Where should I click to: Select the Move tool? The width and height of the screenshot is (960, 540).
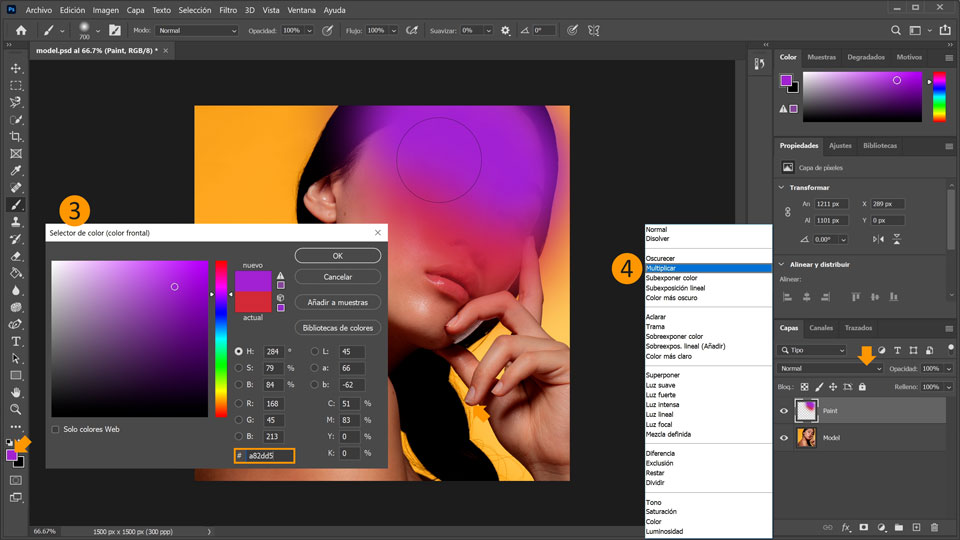tap(16, 68)
